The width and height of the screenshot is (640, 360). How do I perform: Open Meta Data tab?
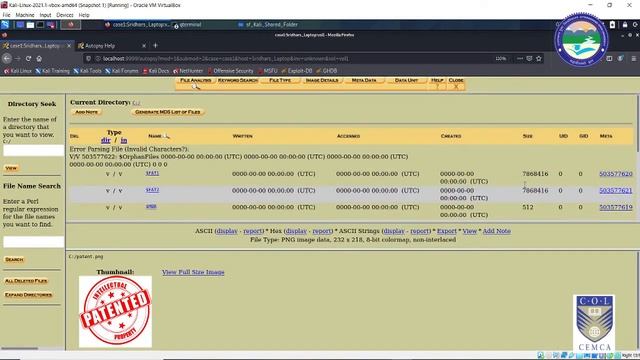pyautogui.click(x=364, y=80)
